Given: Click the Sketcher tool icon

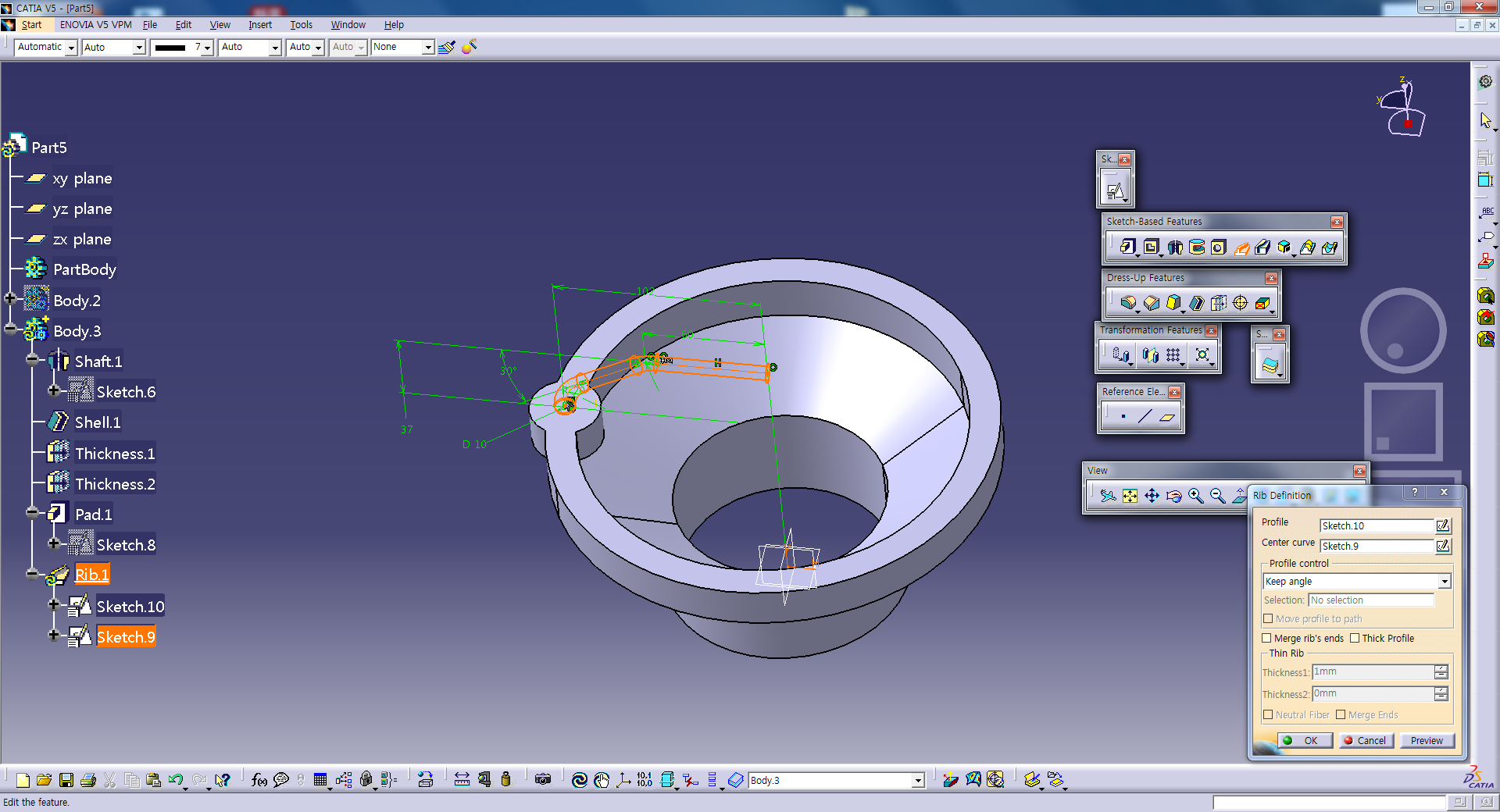Looking at the screenshot, I should (x=1115, y=191).
